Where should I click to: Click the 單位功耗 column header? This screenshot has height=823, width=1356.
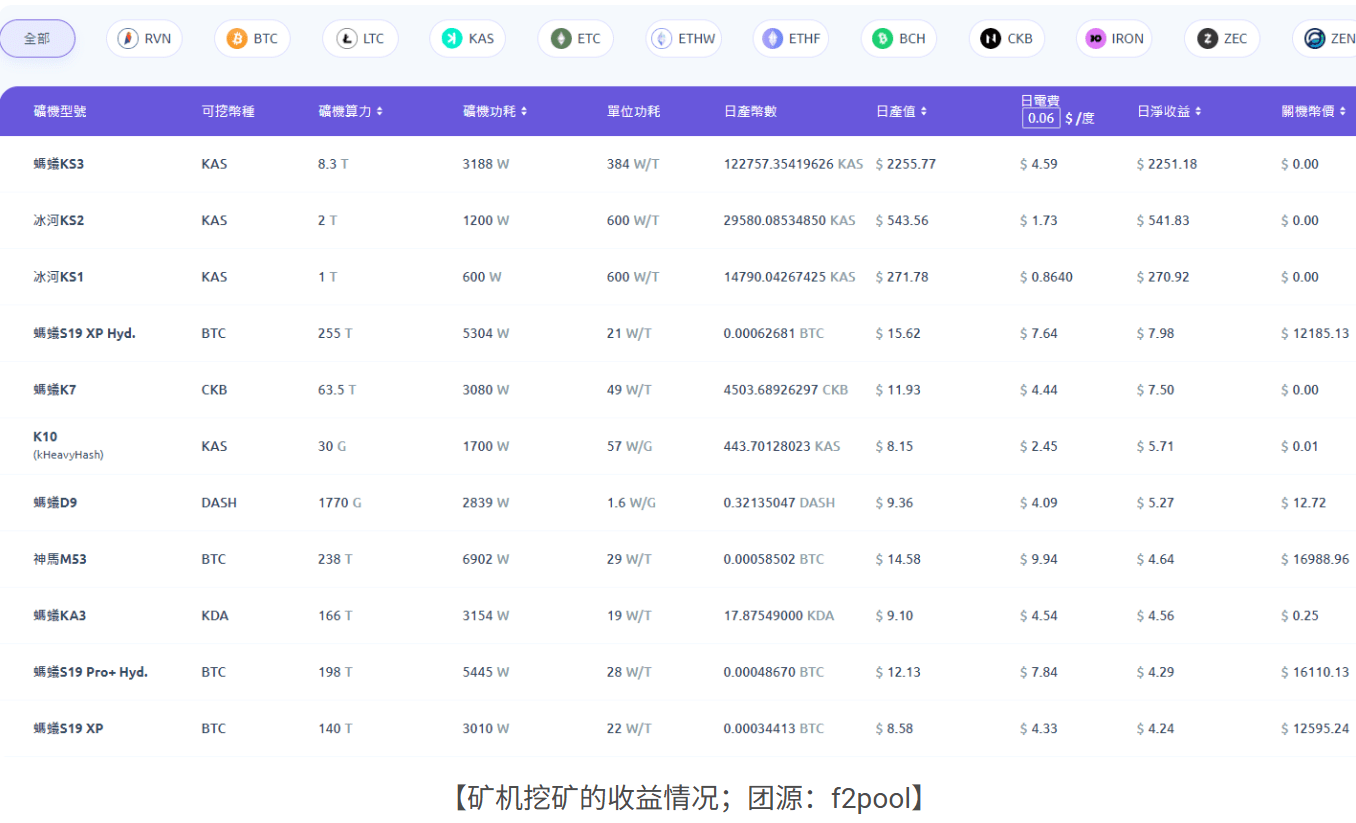click(x=634, y=111)
